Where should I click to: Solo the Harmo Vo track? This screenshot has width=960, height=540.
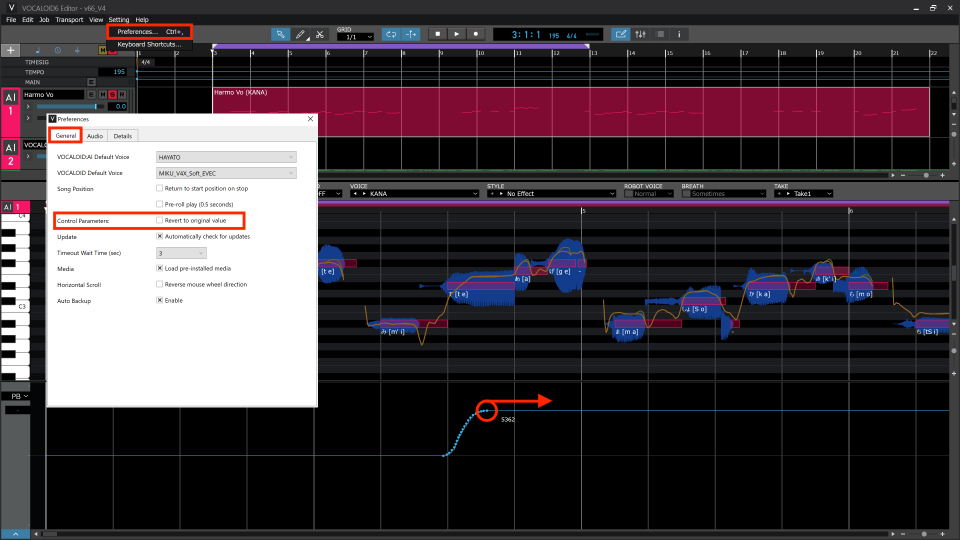click(x=112, y=94)
